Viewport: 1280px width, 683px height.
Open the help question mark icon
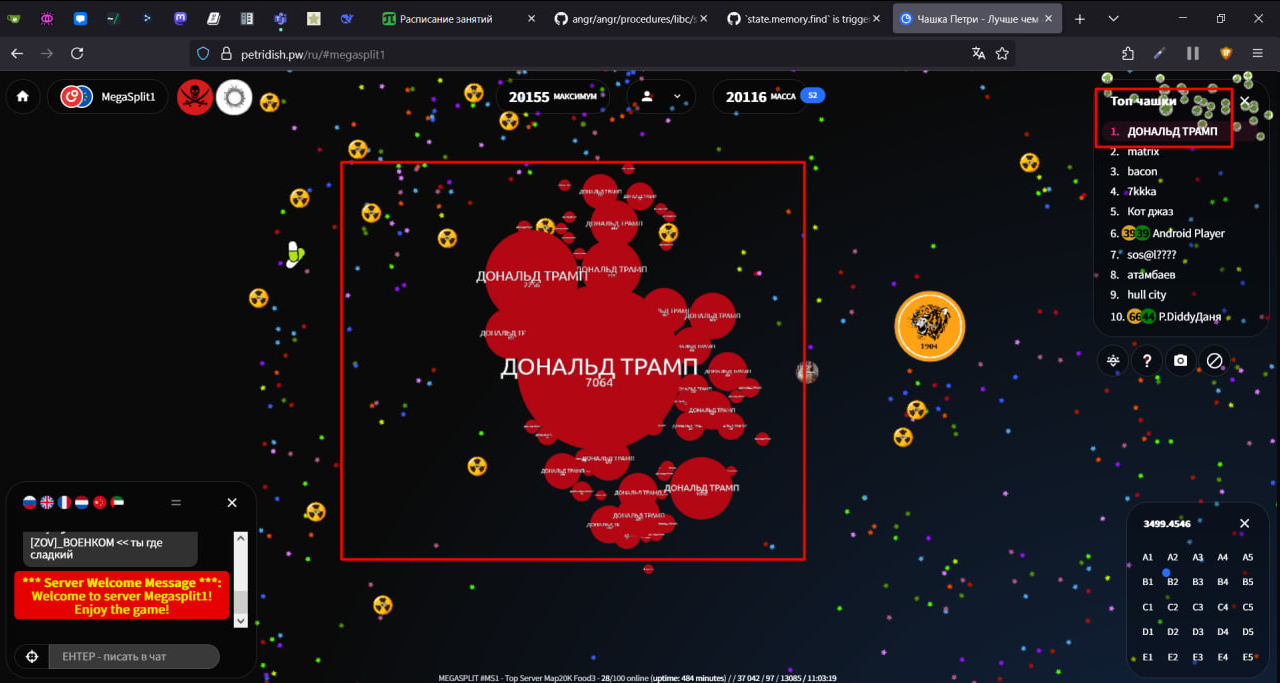coord(1147,361)
